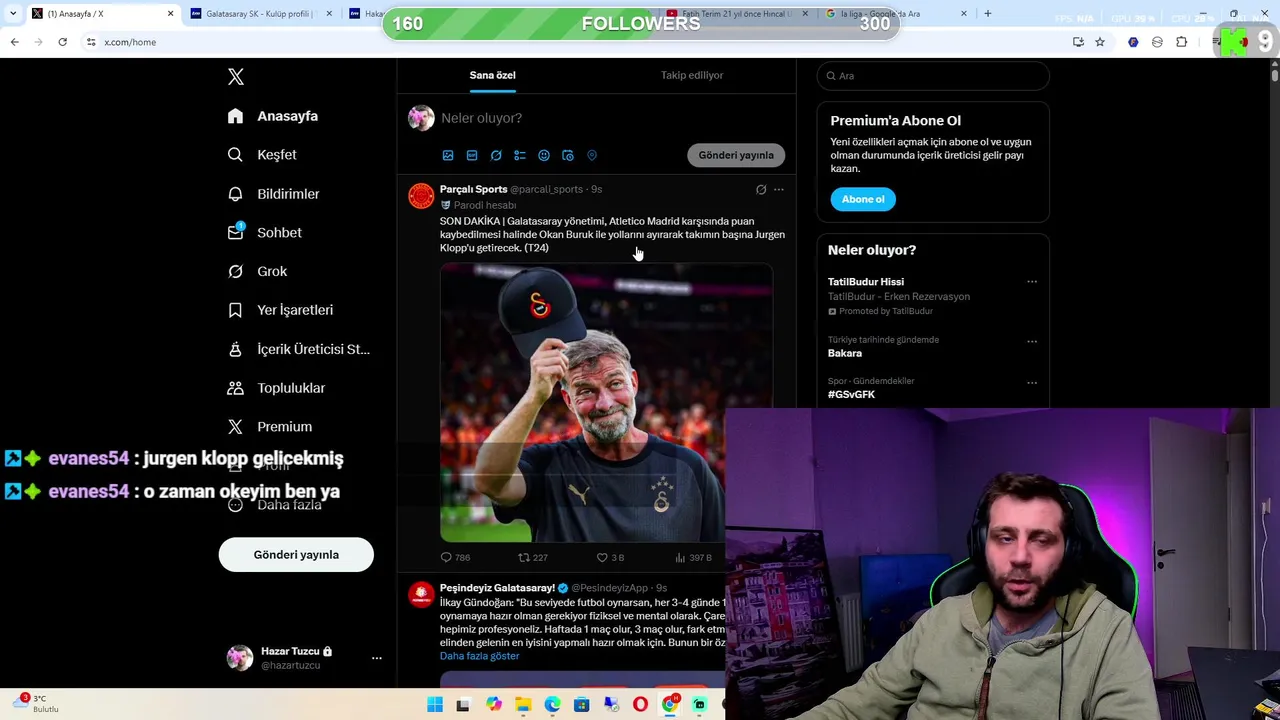Open Chrome extensions puzzle icon
The height and width of the screenshot is (720, 1280).
coord(1182,42)
